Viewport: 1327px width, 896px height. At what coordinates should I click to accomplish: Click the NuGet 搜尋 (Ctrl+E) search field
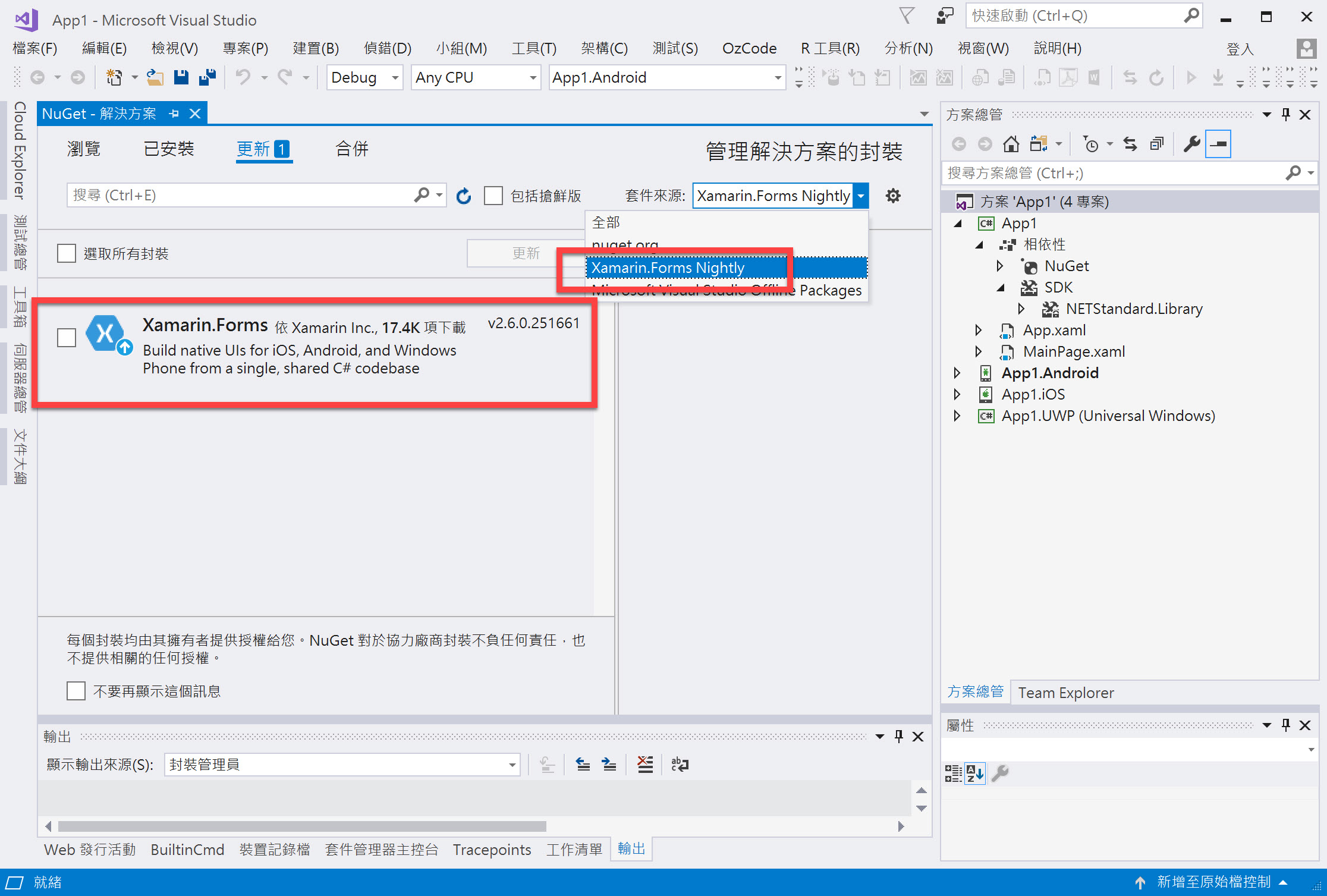(241, 195)
